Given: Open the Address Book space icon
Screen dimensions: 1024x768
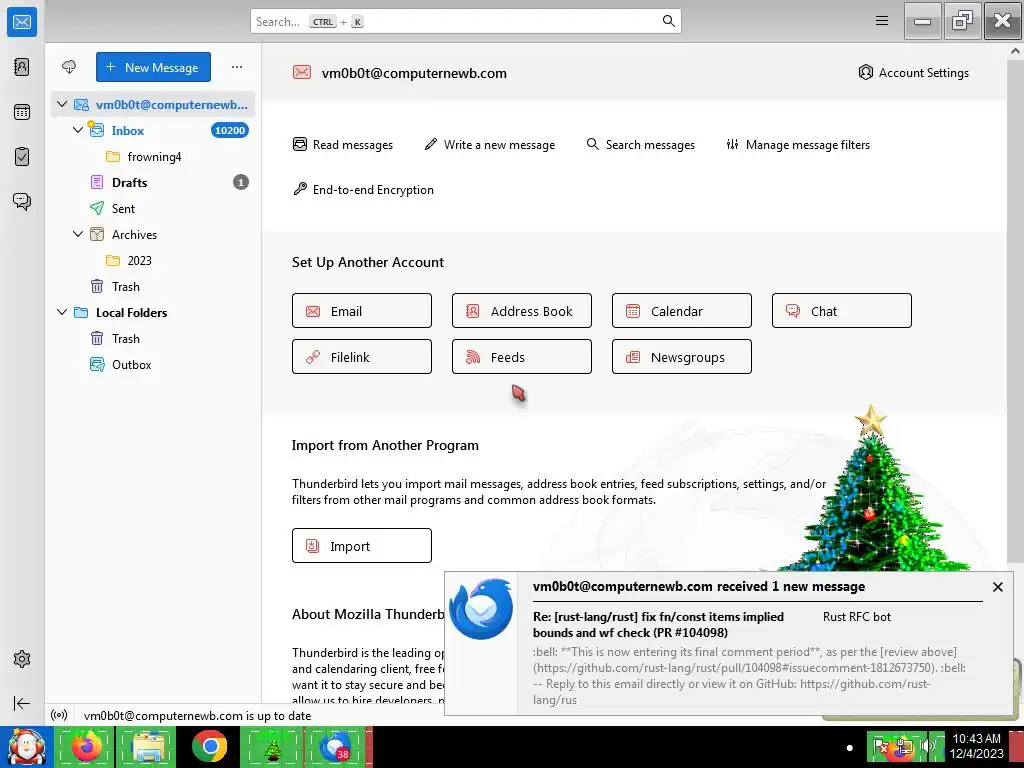Looking at the screenshot, I should [x=22, y=67].
